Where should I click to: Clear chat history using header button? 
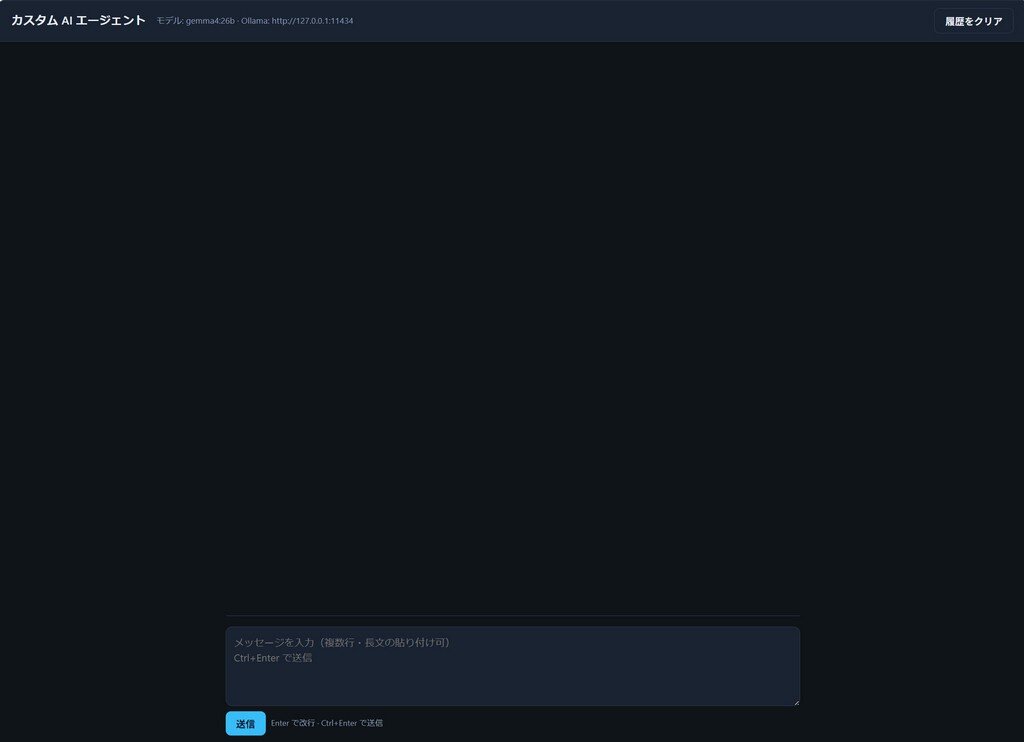coord(973,21)
